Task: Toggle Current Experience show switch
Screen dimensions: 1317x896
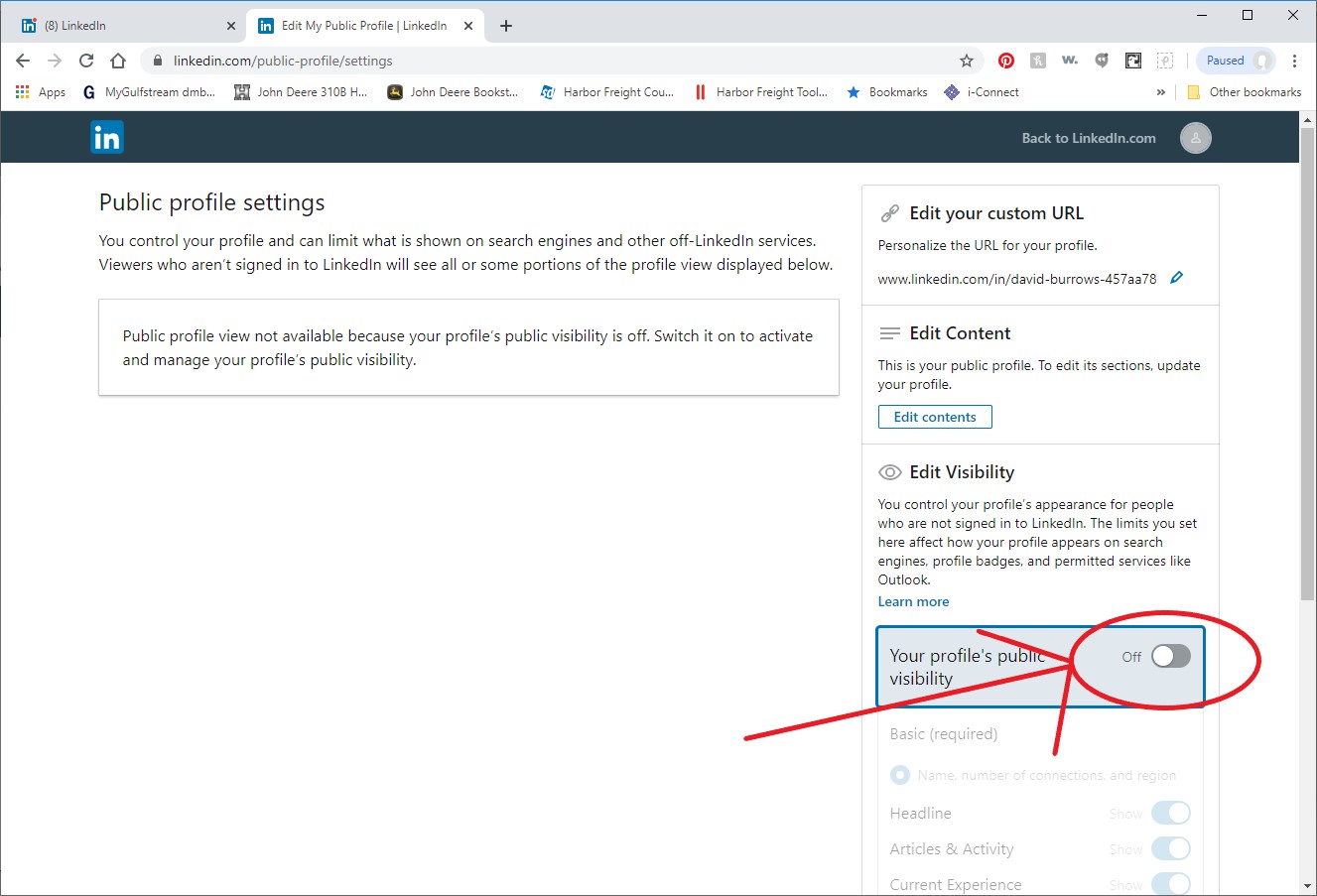Action: 1171,885
